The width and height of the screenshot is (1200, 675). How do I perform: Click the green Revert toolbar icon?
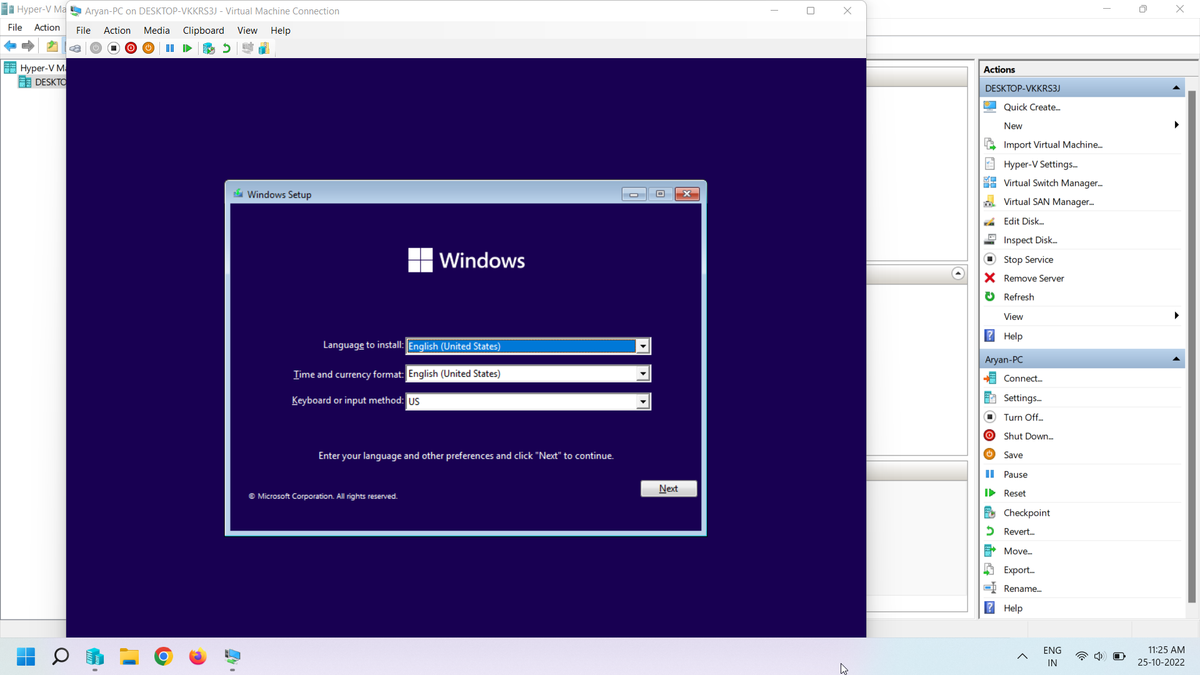(x=226, y=48)
